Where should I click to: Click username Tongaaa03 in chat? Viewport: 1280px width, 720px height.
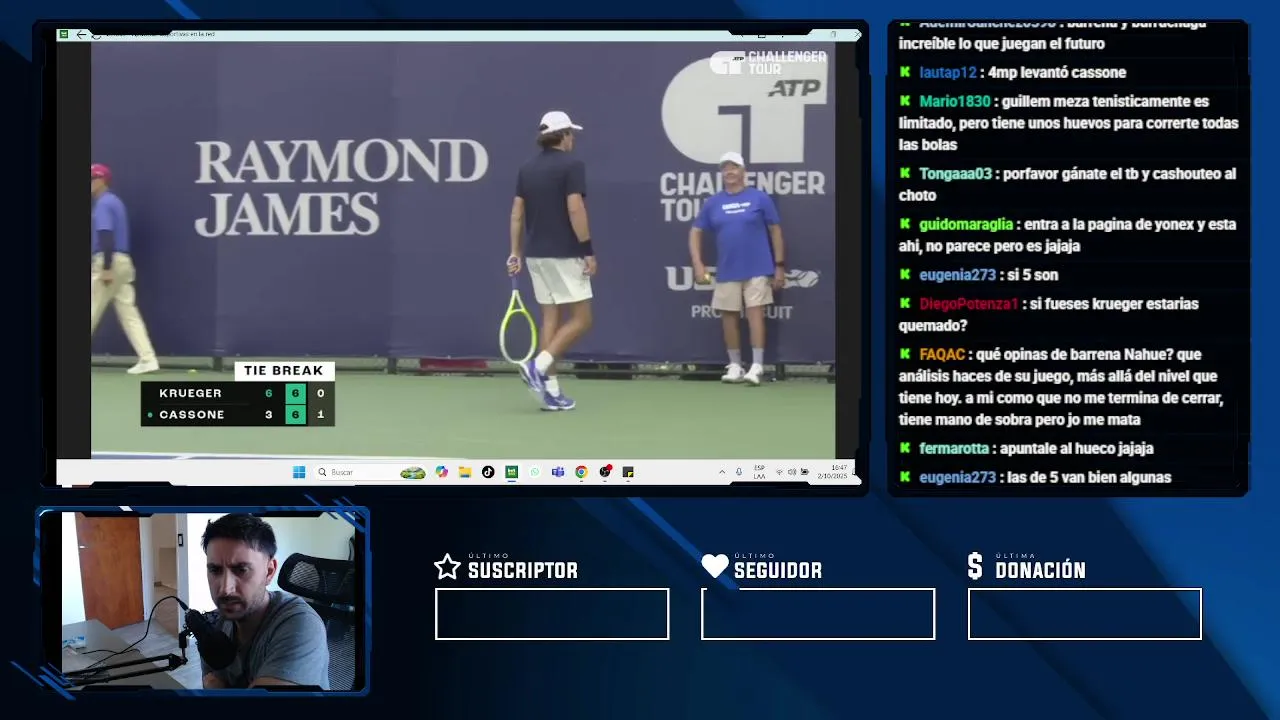(x=955, y=173)
